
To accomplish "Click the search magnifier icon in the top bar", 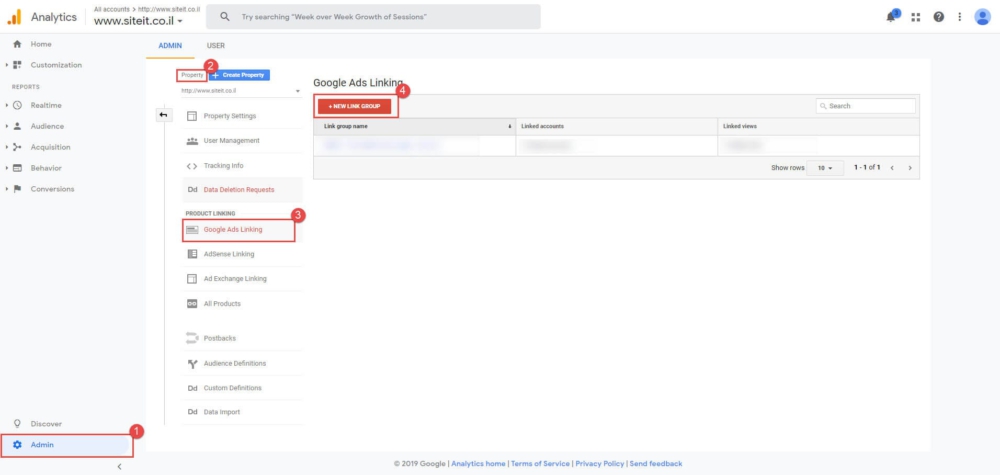I will point(224,17).
